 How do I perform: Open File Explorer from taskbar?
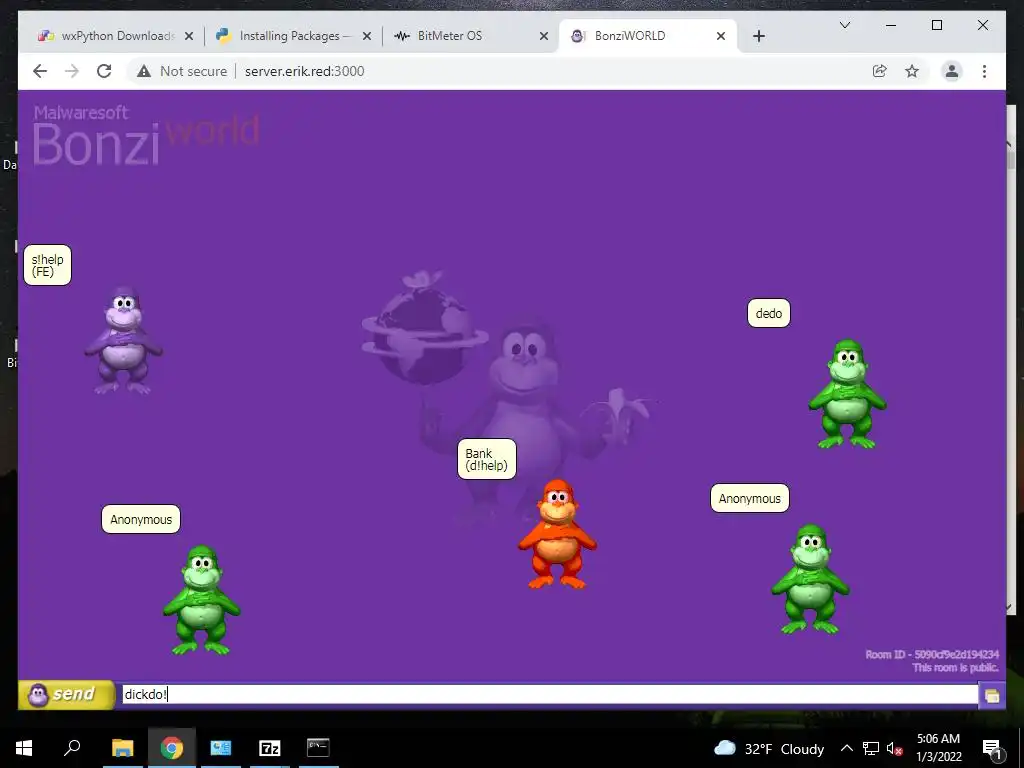(x=122, y=748)
